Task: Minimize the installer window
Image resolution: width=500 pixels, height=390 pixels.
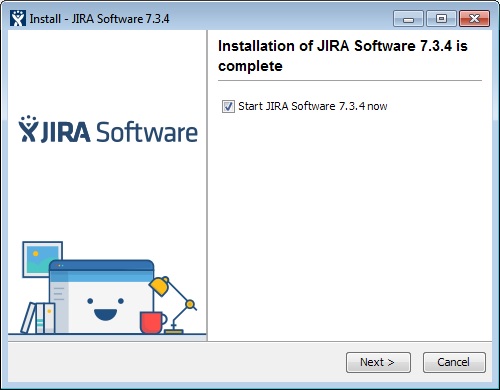Action: click(x=408, y=18)
